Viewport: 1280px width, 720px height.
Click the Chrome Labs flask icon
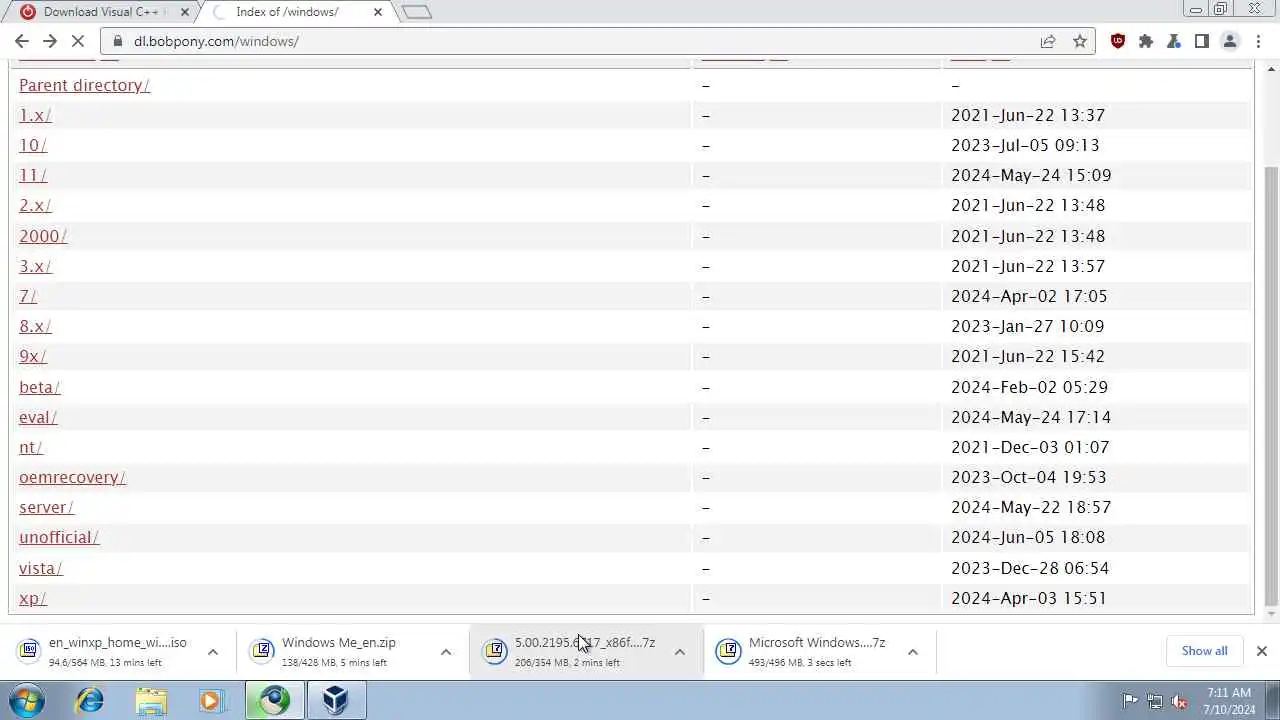1174,41
